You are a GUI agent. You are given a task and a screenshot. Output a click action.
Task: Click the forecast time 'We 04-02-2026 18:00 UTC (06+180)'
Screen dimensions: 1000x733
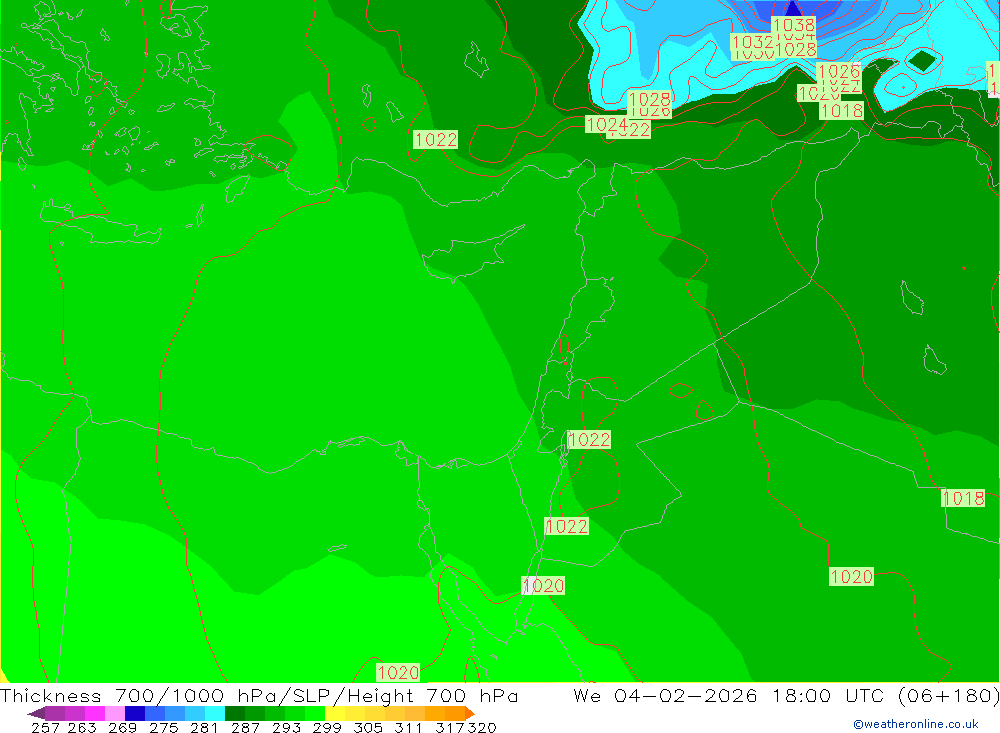click(x=786, y=695)
